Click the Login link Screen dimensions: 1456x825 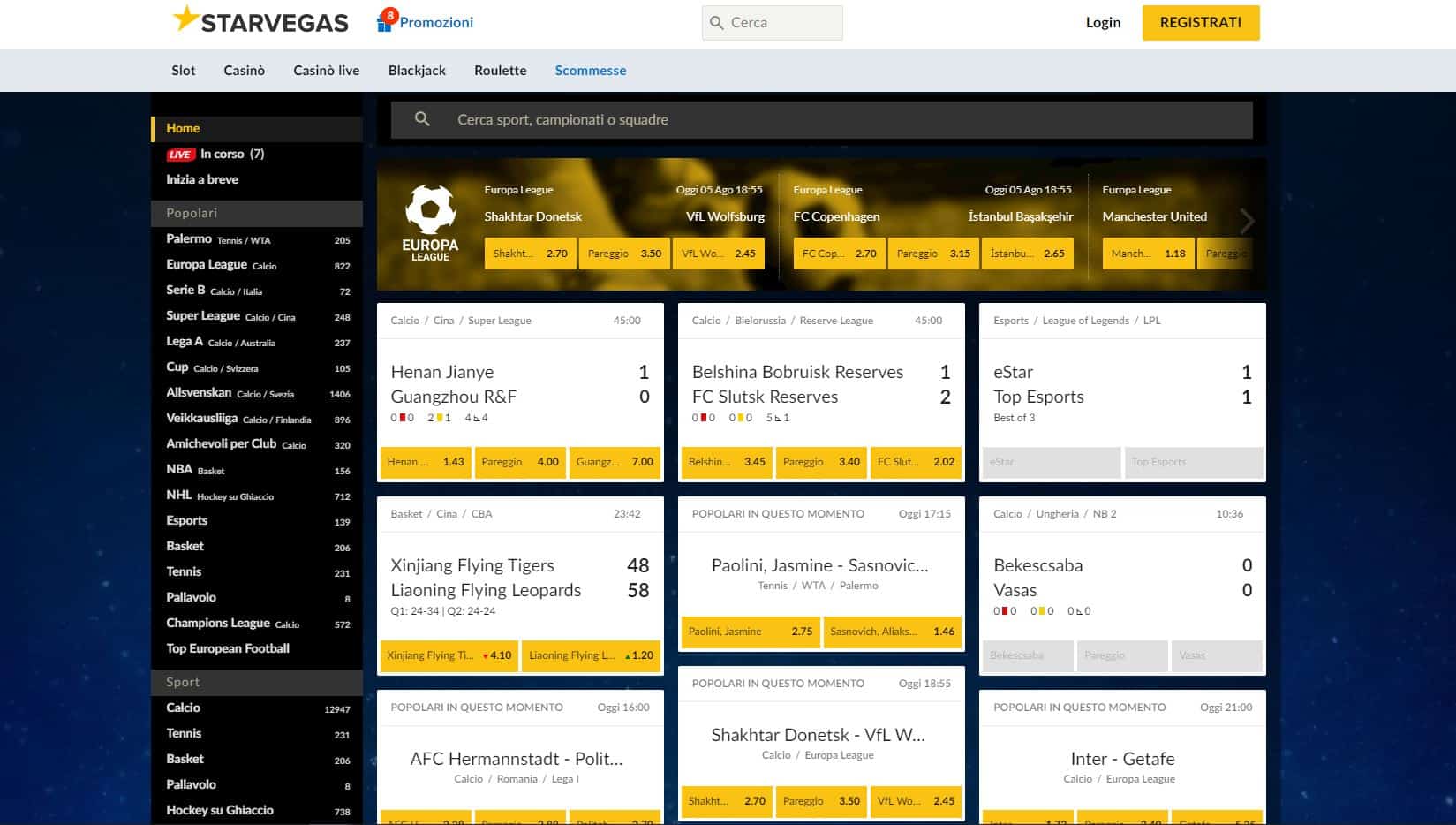click(1103, 22)
